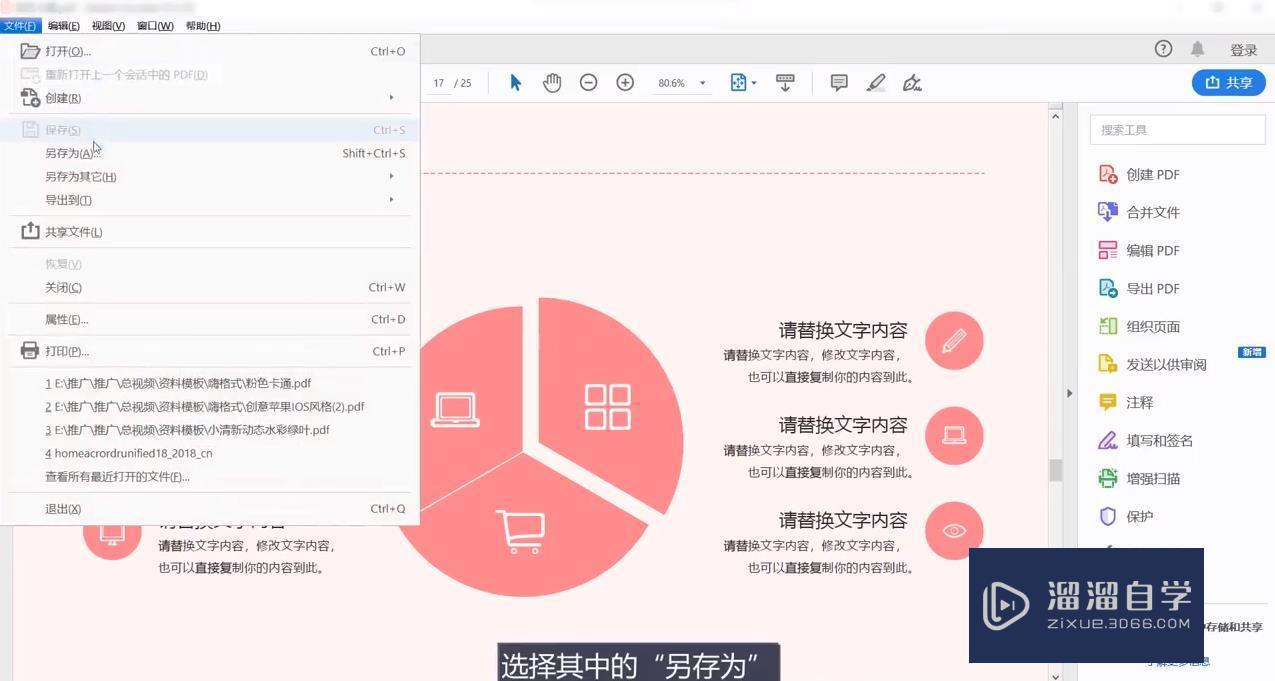Toggle the hand pan tool
Viewport: 1275px width, 681px height.
point(552,83)
